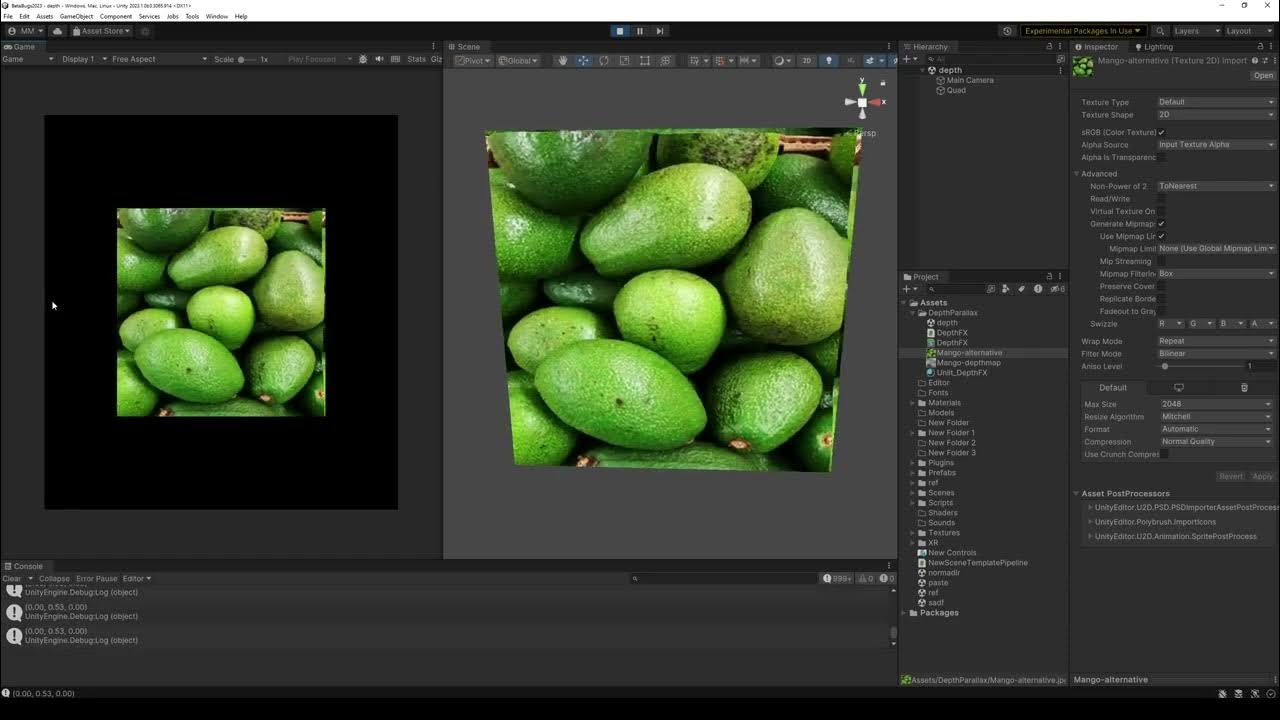Collapse the DepthParallax folder
The height and width of the screenshot is (720, 1280).
pos(912,313)
